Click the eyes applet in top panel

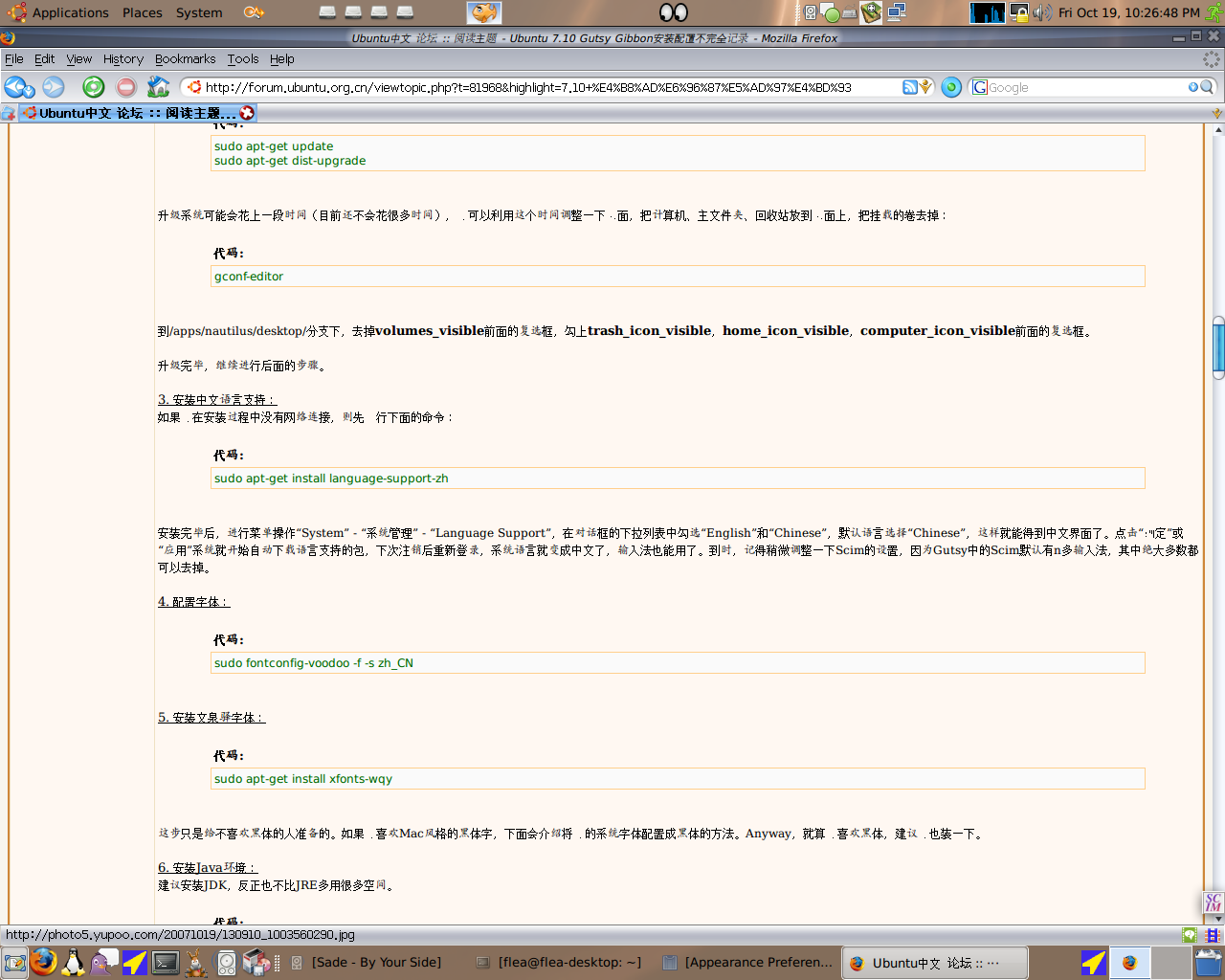[x=674, y=12]
